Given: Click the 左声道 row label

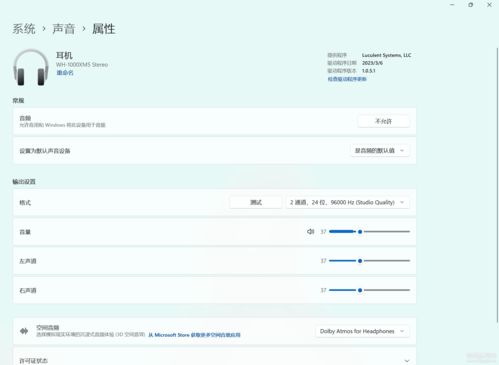Looking at the screenshot, I should (x=28, y=261).
